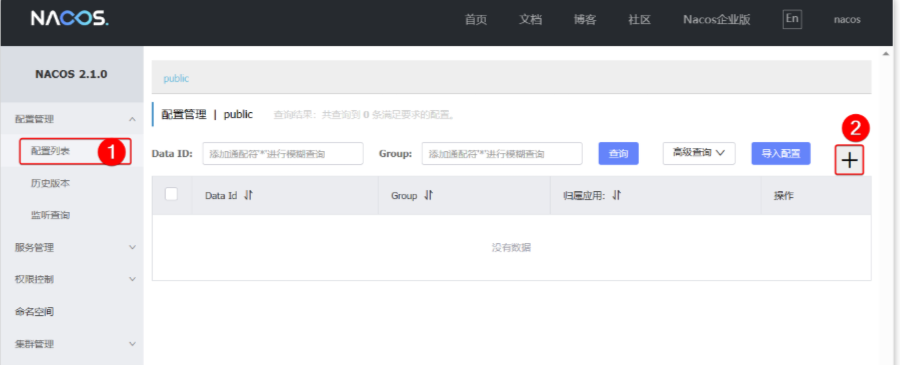
Task: Go to 首页 in top navigation
Action: pos(476,20)
